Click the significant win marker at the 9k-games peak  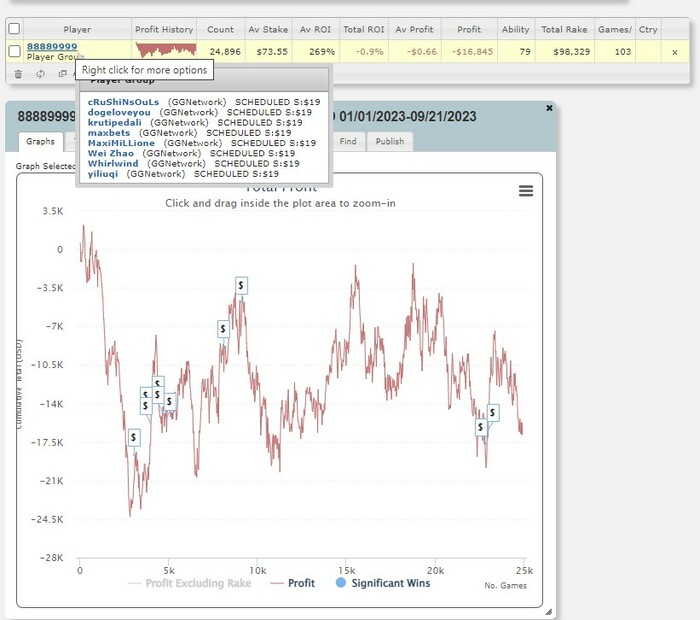tap(241, 285)
